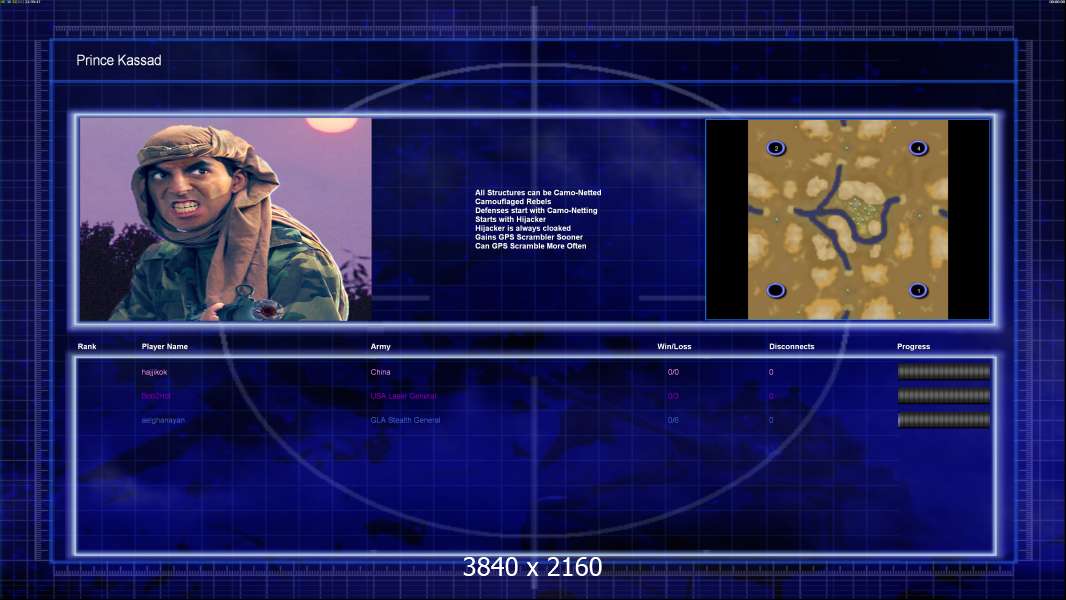Click 'Defenses start with Camo-Netting' line

[536, 210]
